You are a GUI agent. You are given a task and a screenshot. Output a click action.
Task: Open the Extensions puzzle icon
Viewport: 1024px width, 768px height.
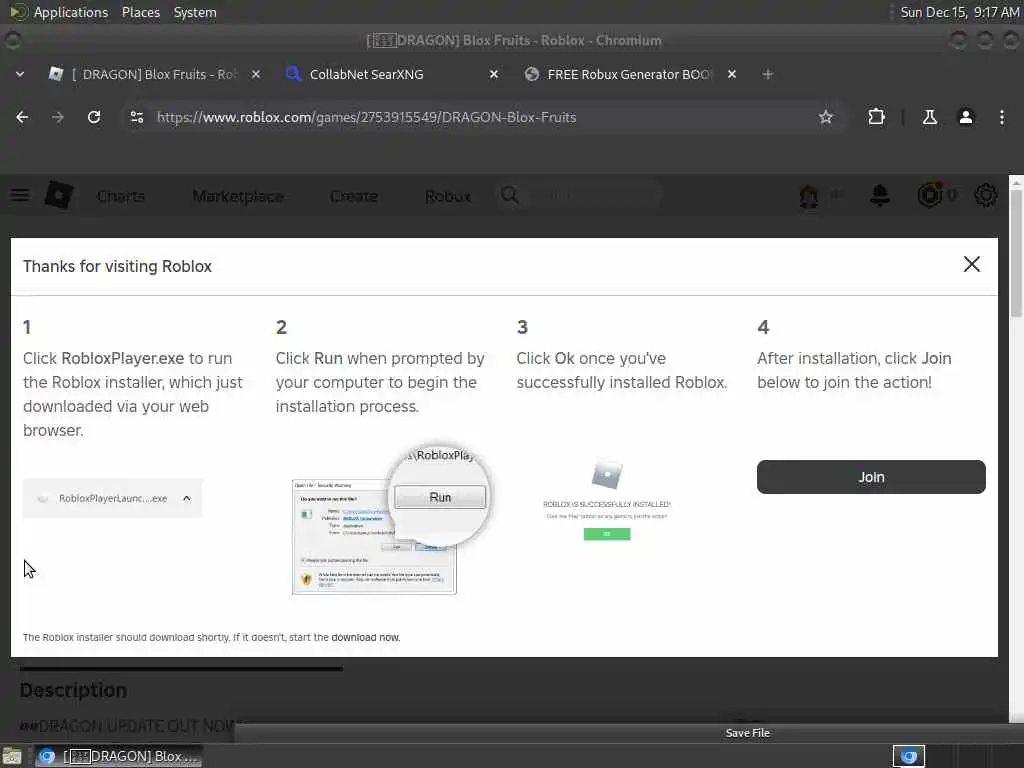click(x=876, y=117)
